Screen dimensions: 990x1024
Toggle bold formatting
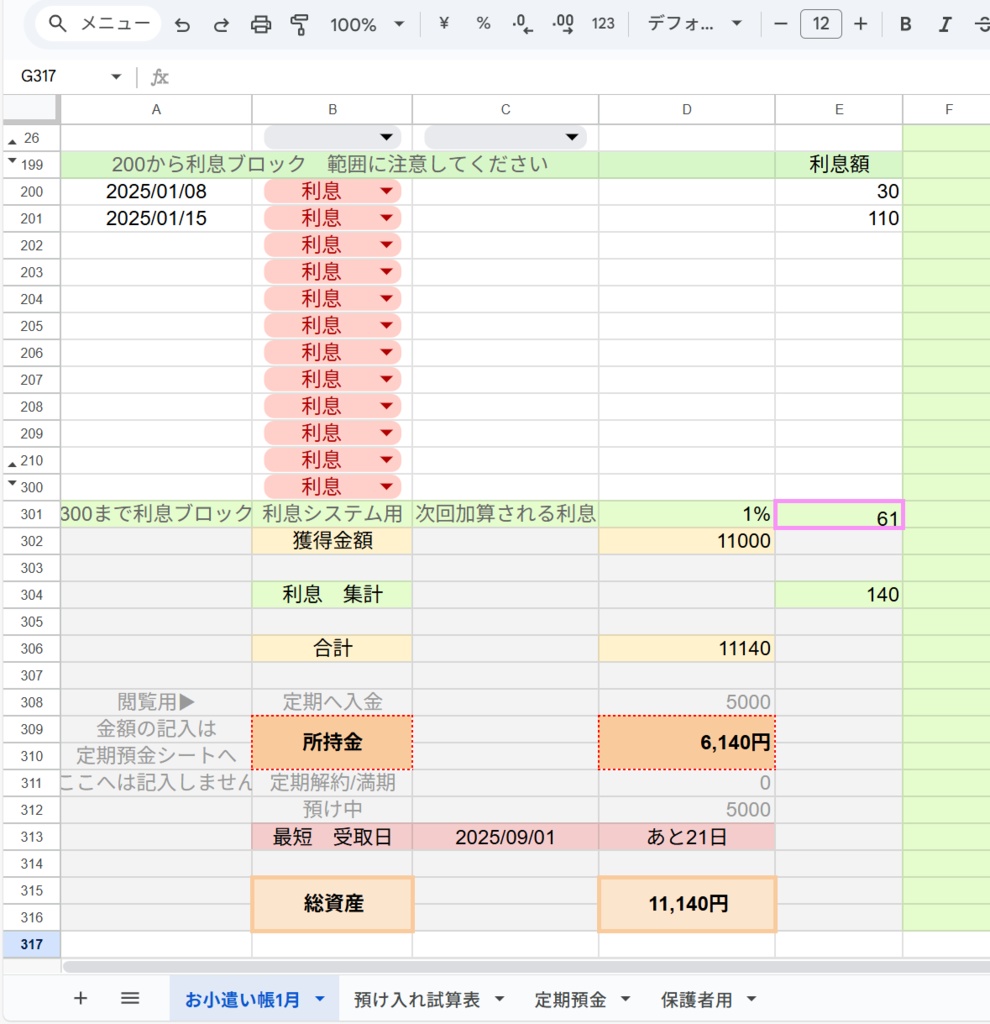[x=905, y=24]
